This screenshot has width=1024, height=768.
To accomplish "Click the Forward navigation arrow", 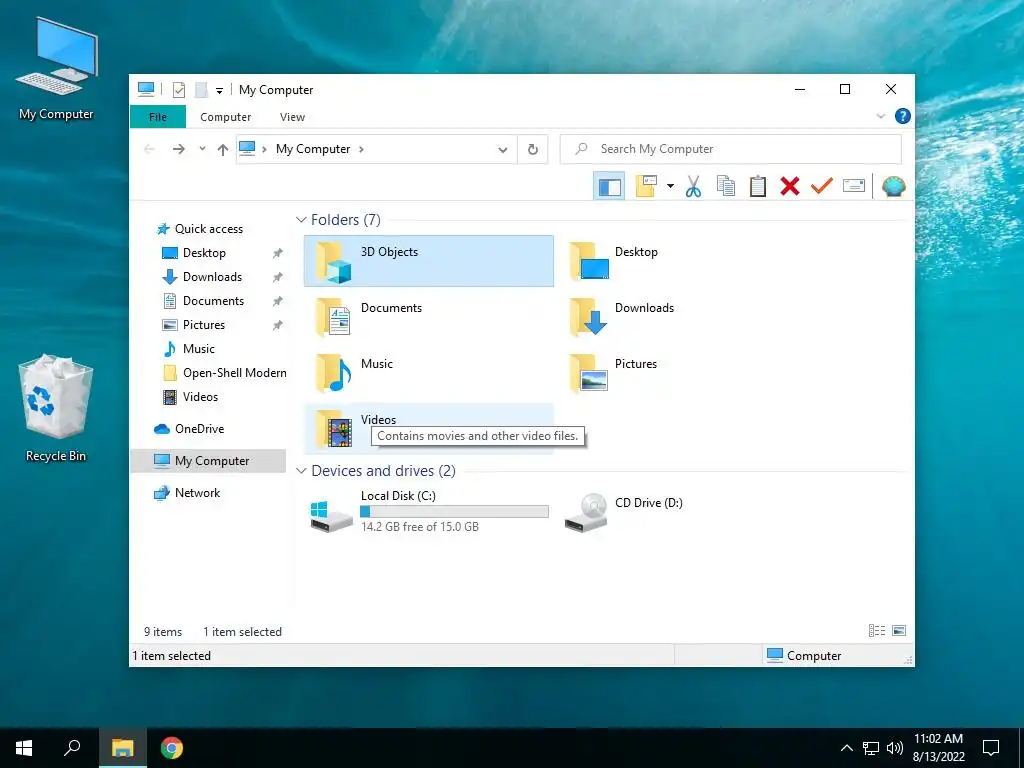I will [178, 150].
